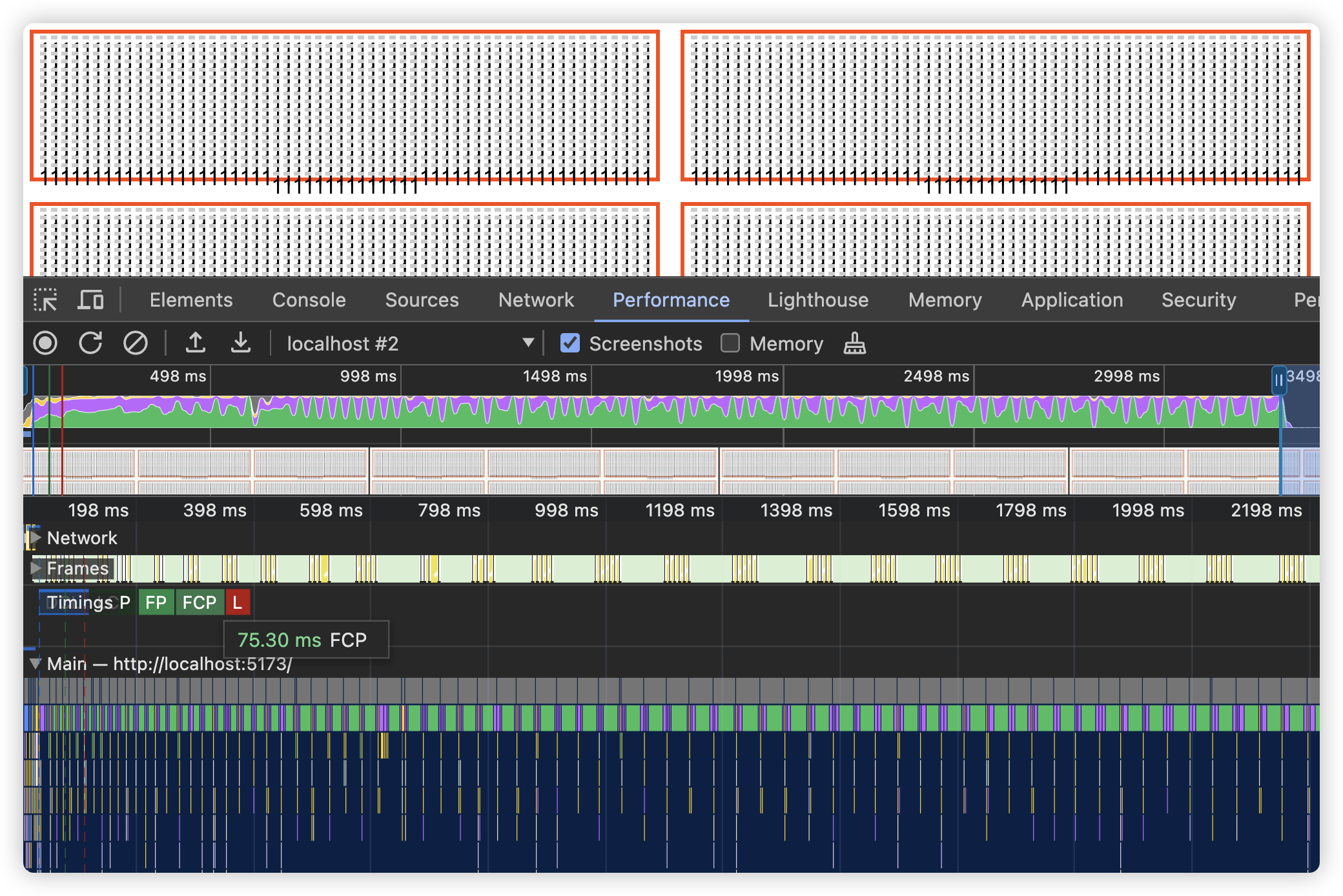Collapse the Main thread track
The width and height of the screenshot is (1343, 896).
[x=36, y=663]
